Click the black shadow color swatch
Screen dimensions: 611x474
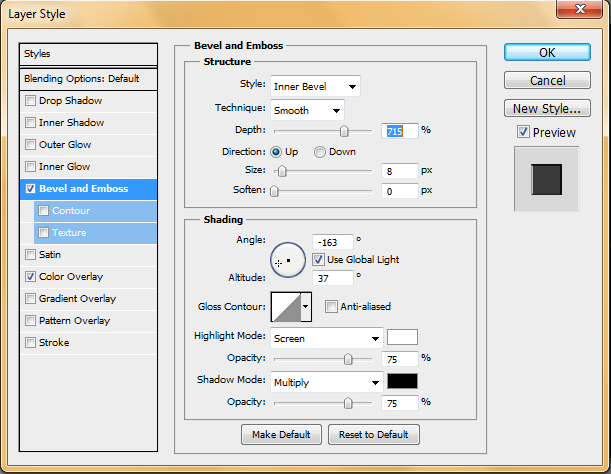(x=402, y=382)
